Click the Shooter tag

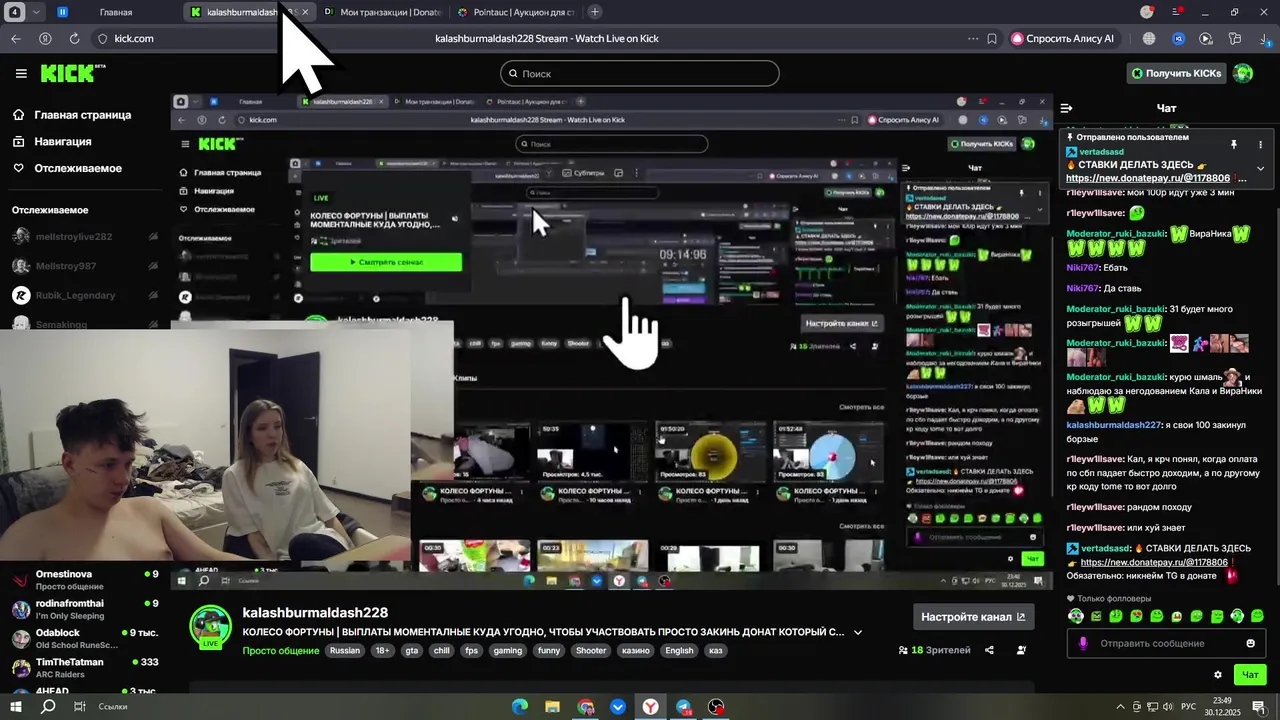[591, 650]
